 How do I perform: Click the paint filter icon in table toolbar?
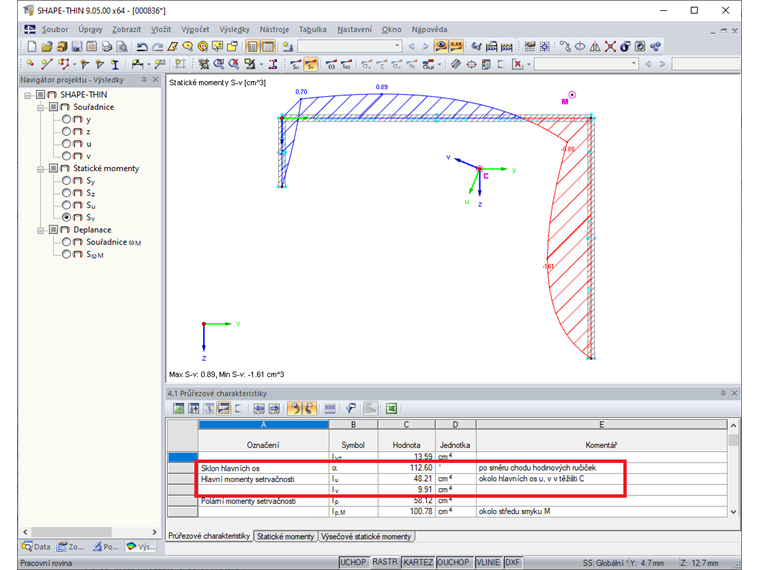pyautogui.click(x=351, y=409)
